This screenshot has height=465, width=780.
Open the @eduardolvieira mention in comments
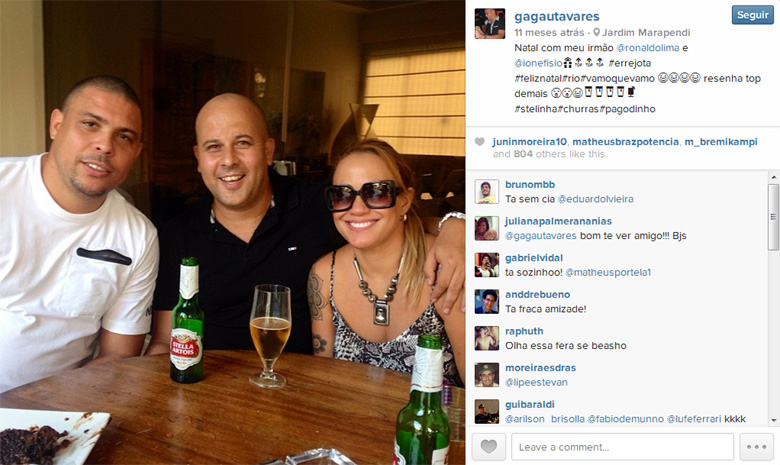(595, 199)
